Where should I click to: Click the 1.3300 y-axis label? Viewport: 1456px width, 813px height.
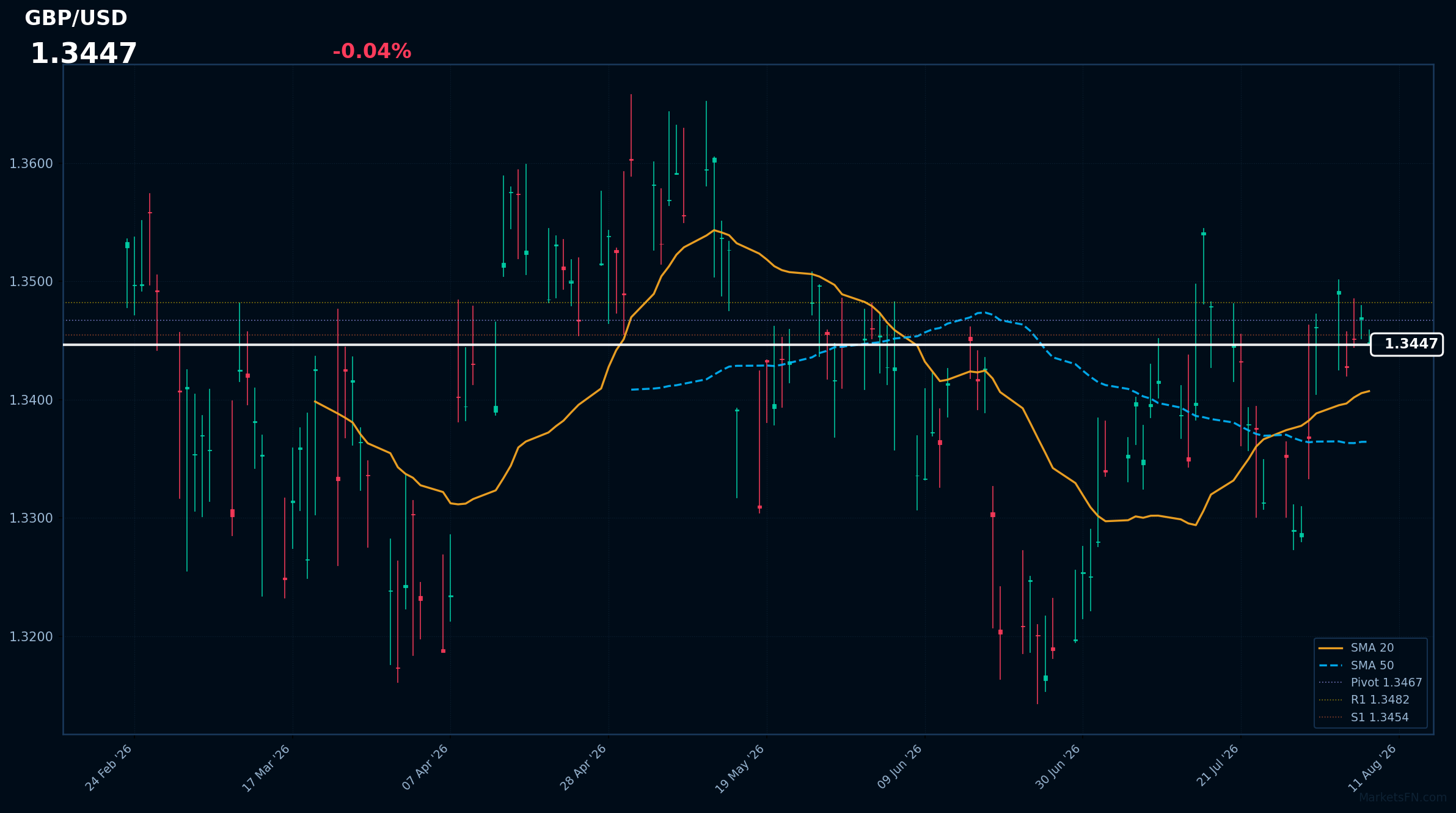[x=31, y=518]
